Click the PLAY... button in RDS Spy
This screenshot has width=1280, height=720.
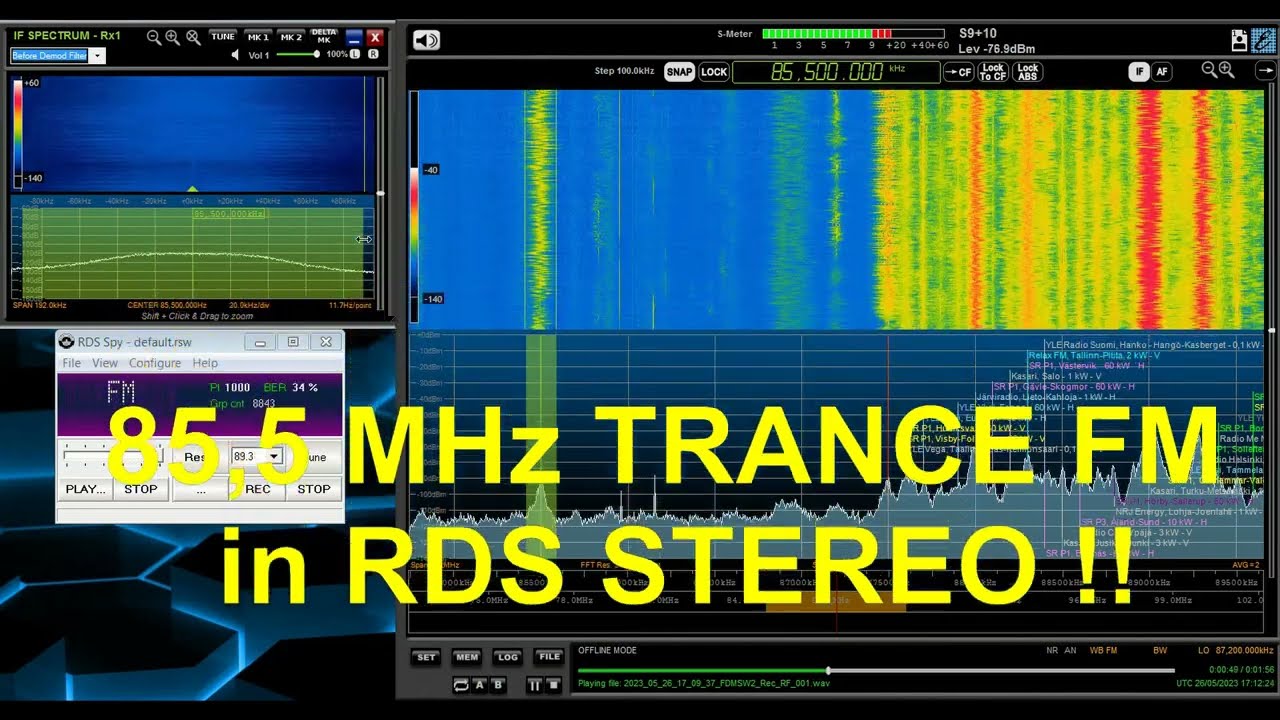pos(86,489)
